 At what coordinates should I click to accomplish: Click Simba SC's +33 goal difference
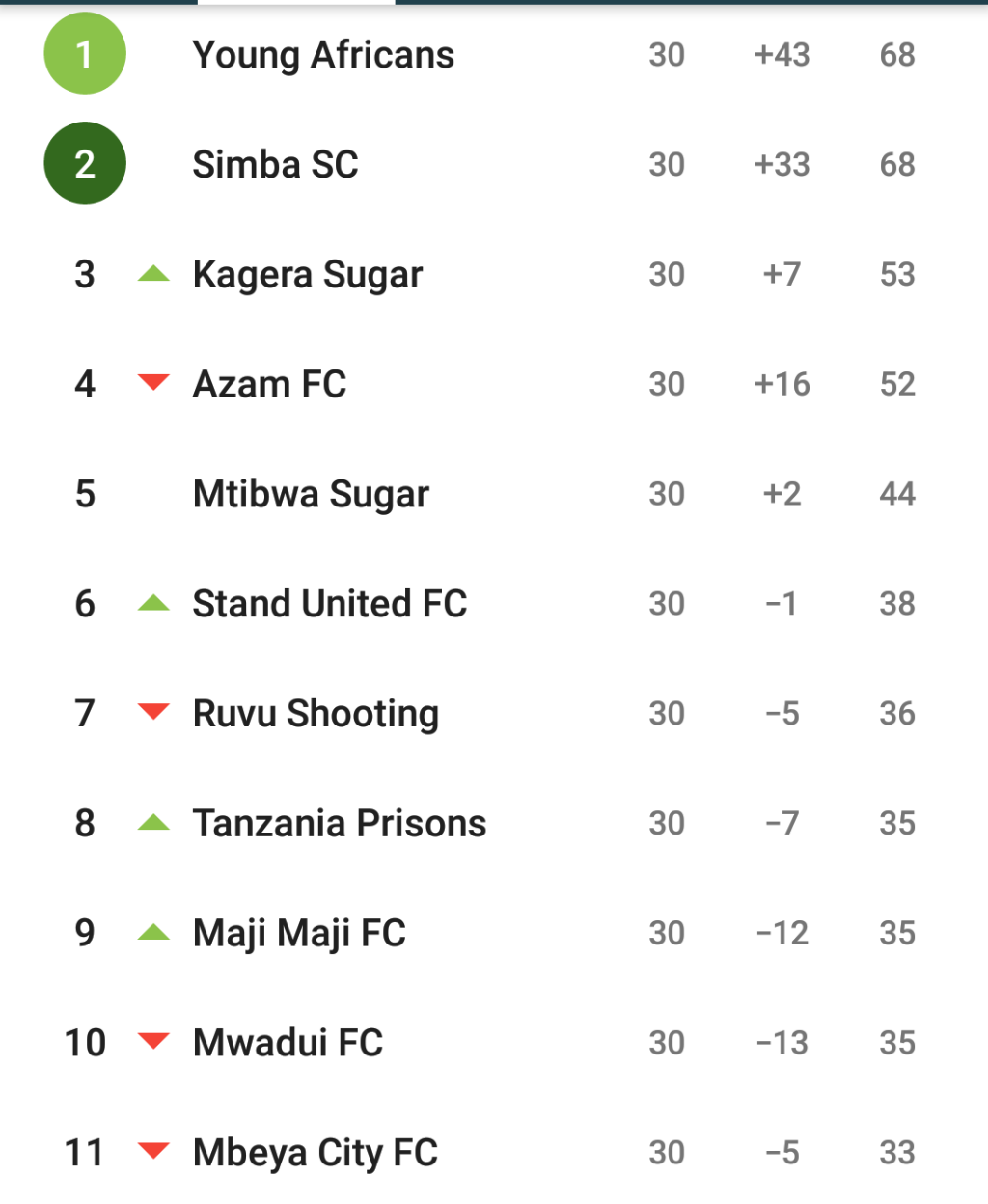point(782,165)
